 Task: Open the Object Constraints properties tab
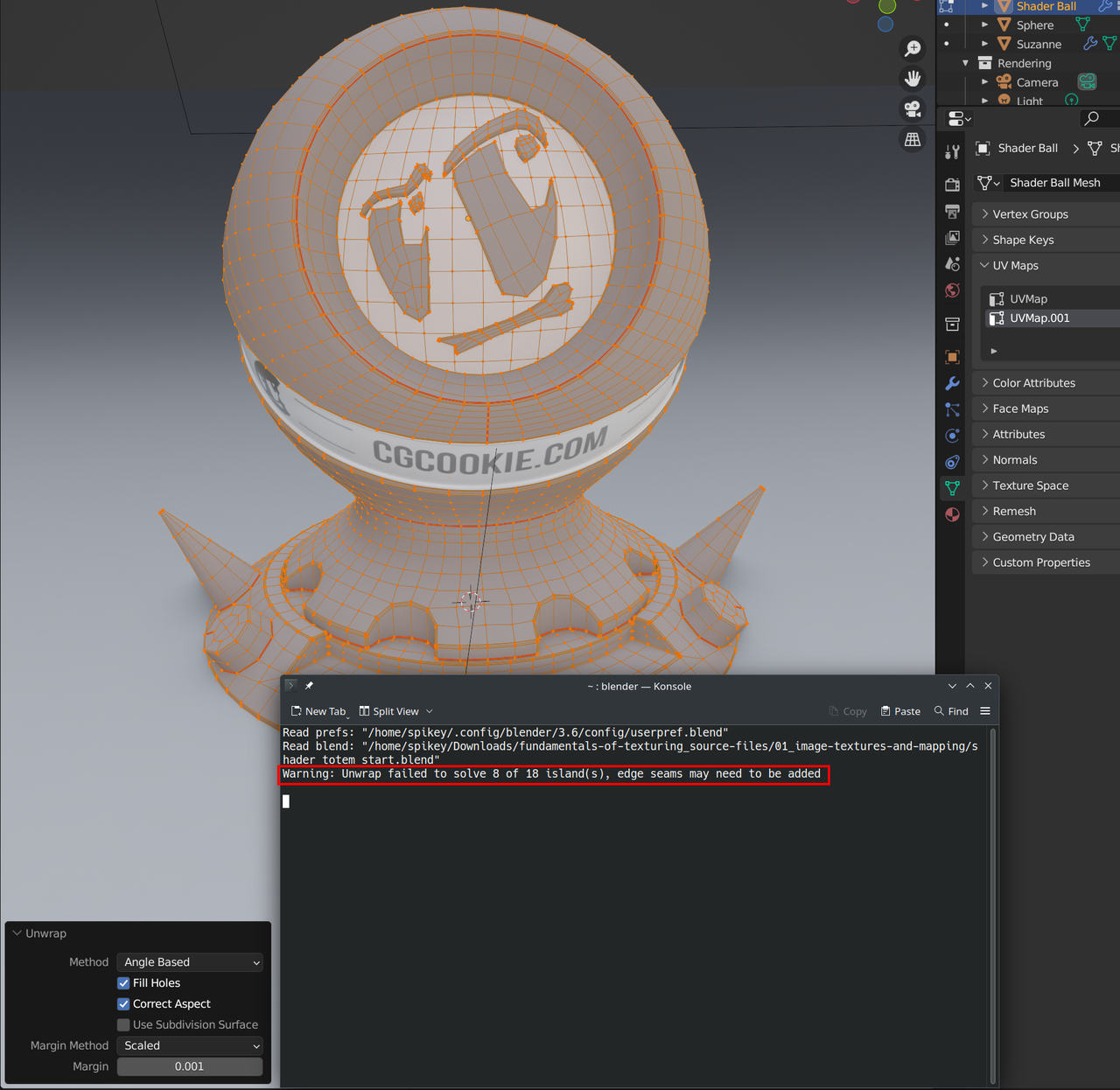[x=953, y=462]
